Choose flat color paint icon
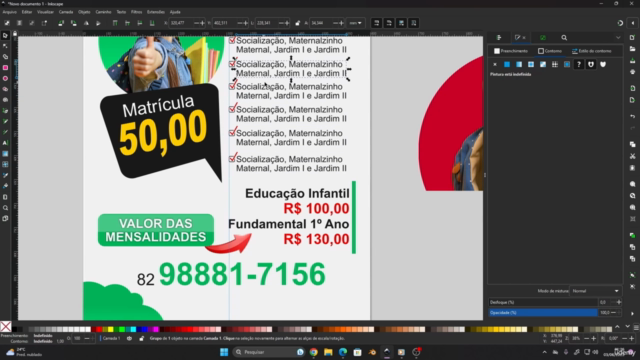The width and height of the screenshot is (640, 360). 507,64
